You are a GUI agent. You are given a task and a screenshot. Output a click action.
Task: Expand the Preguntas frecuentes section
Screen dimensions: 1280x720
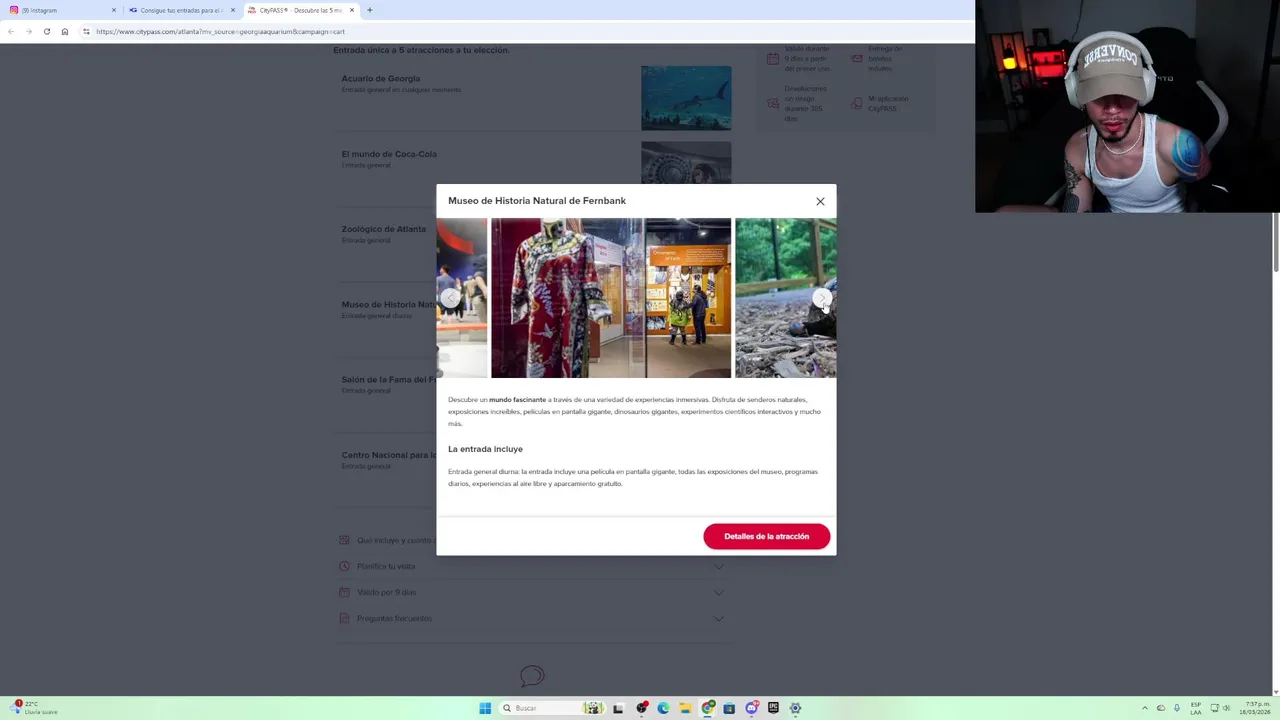pos(532,618)
